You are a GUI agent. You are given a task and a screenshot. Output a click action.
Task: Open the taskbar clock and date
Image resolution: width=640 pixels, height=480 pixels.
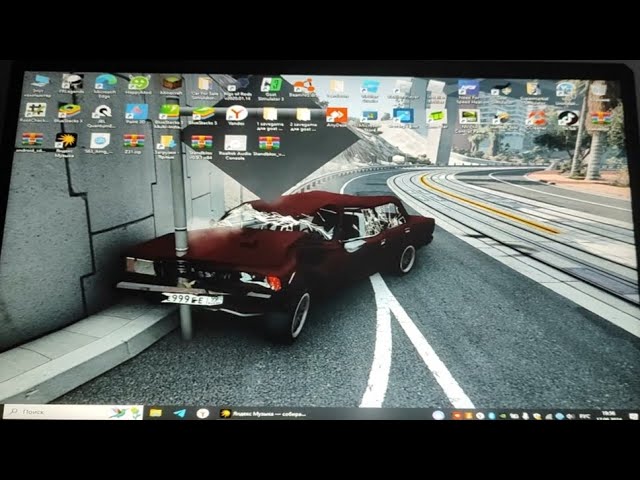(608, 416)
